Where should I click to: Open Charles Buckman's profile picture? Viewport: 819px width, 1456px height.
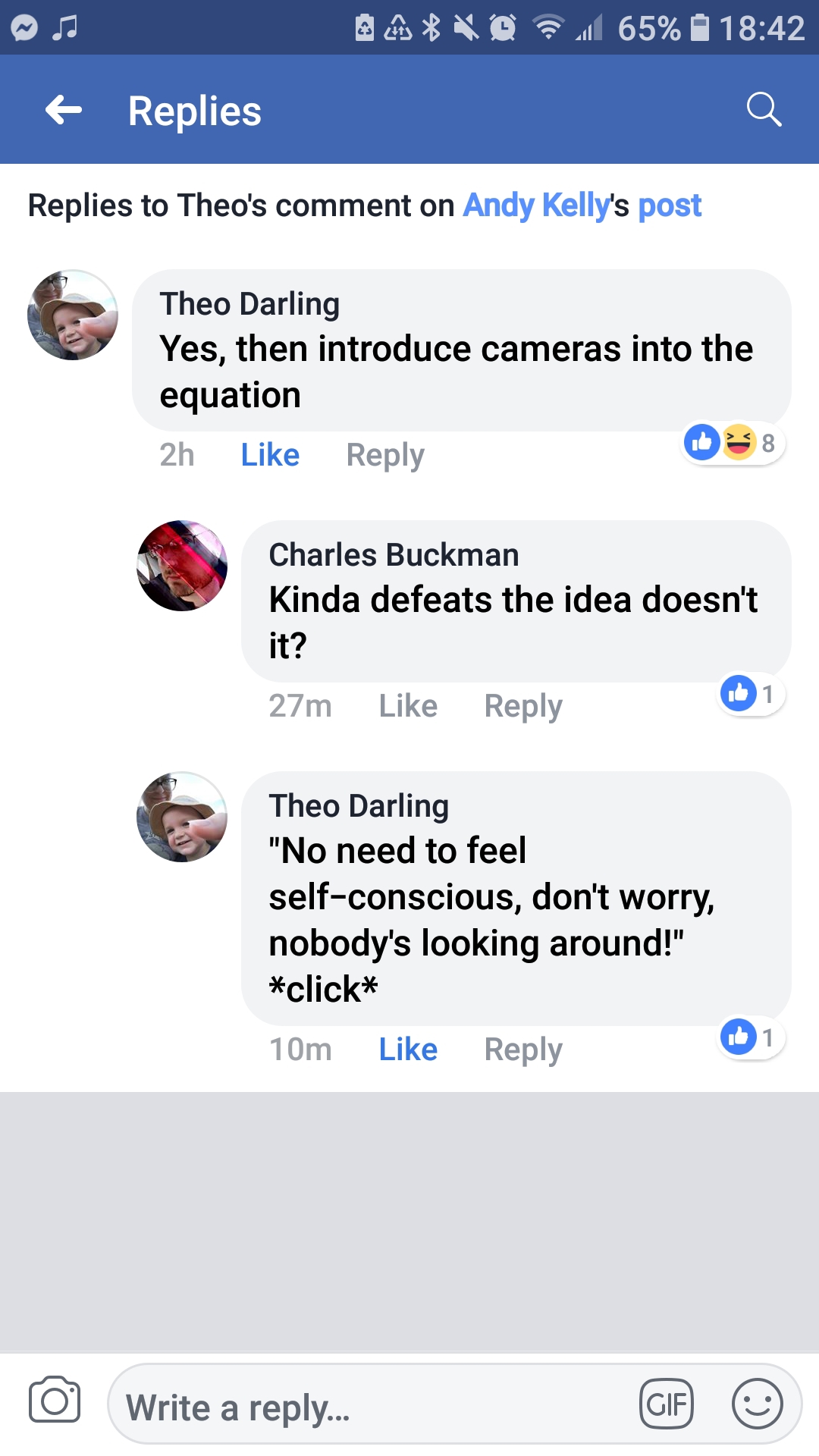pyautogui.click(x=182, y=566)
